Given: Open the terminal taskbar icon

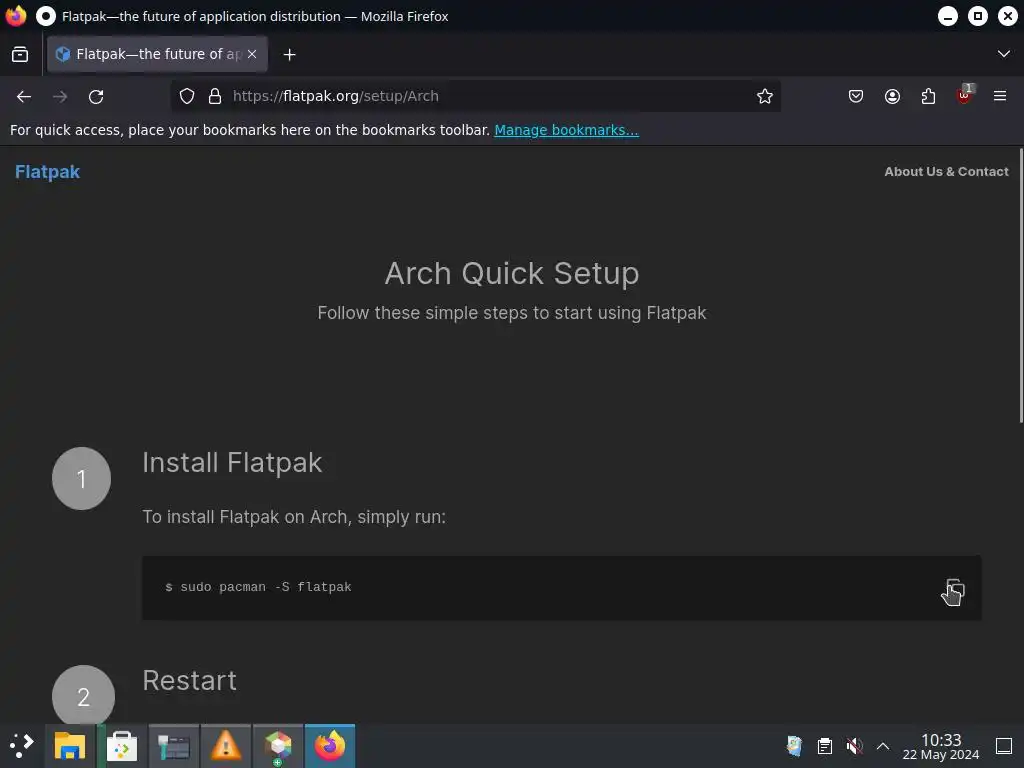Looking at the screenshot, I should pyautogui.click(x=174, y=745).
